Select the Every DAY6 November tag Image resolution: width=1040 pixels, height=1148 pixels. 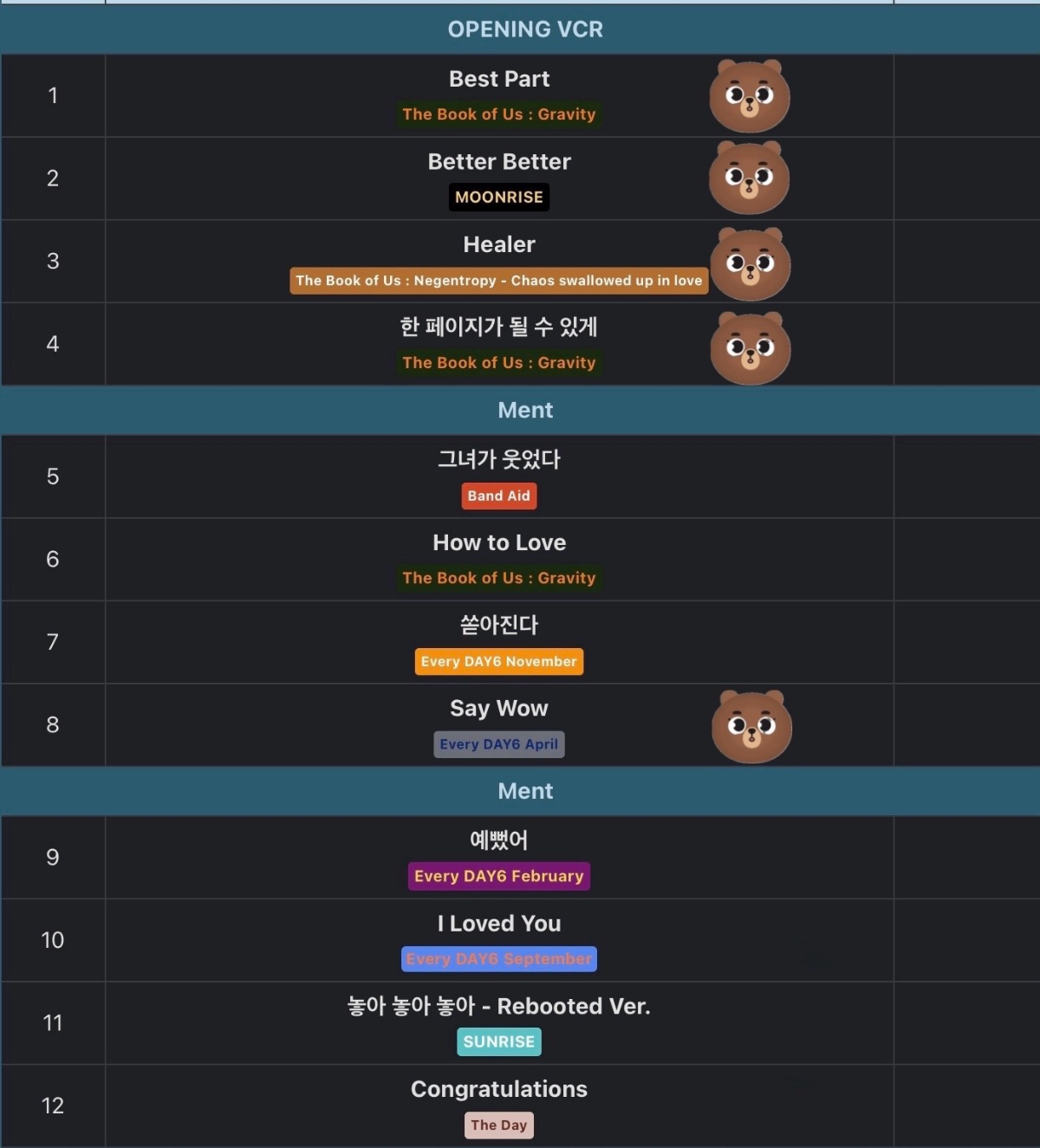click(x=499, y=662)
